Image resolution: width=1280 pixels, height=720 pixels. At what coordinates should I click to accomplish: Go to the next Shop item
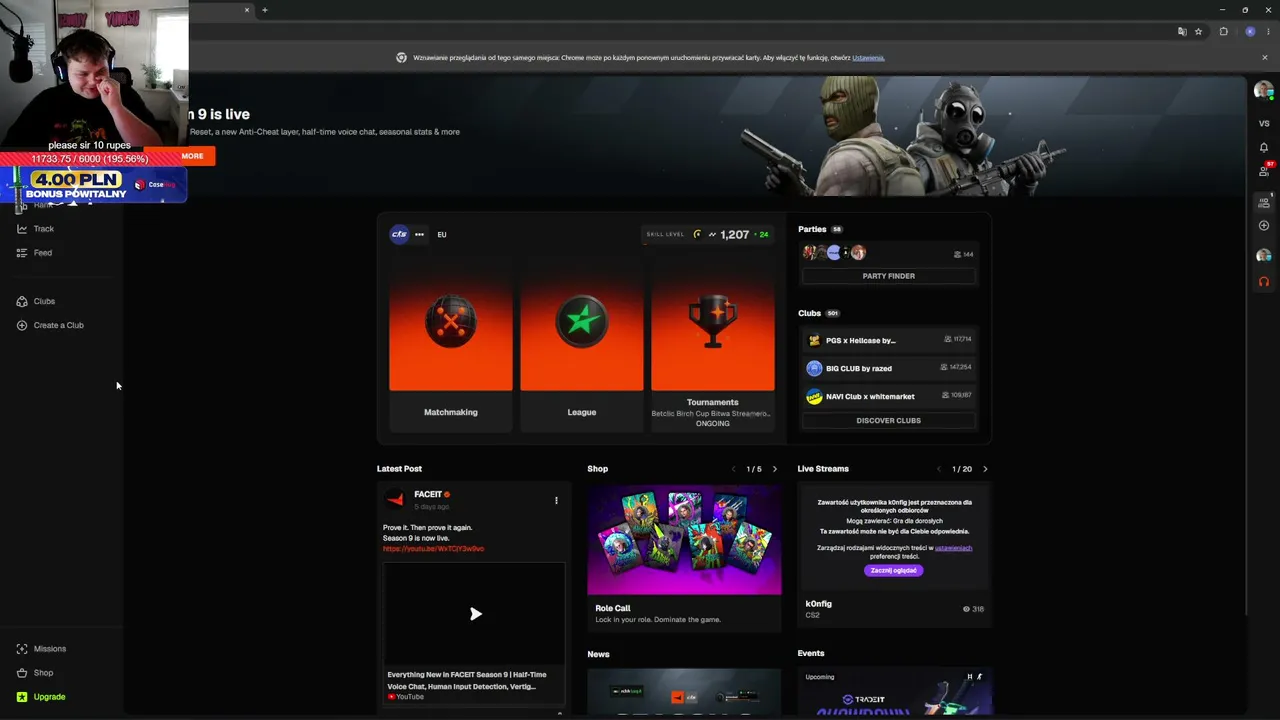point(774,469)
